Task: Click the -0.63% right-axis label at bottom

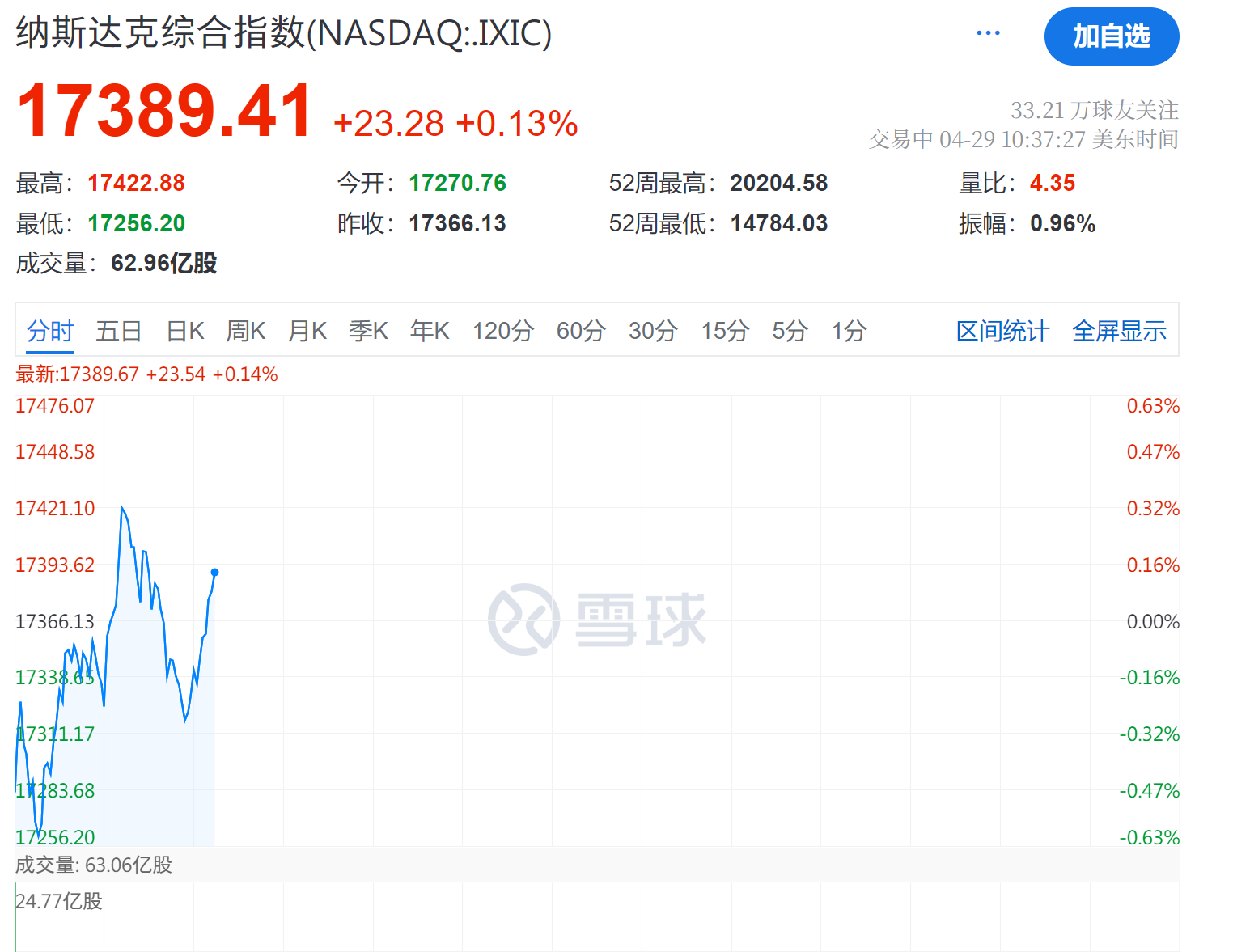Action: (x=1150, y=838)
